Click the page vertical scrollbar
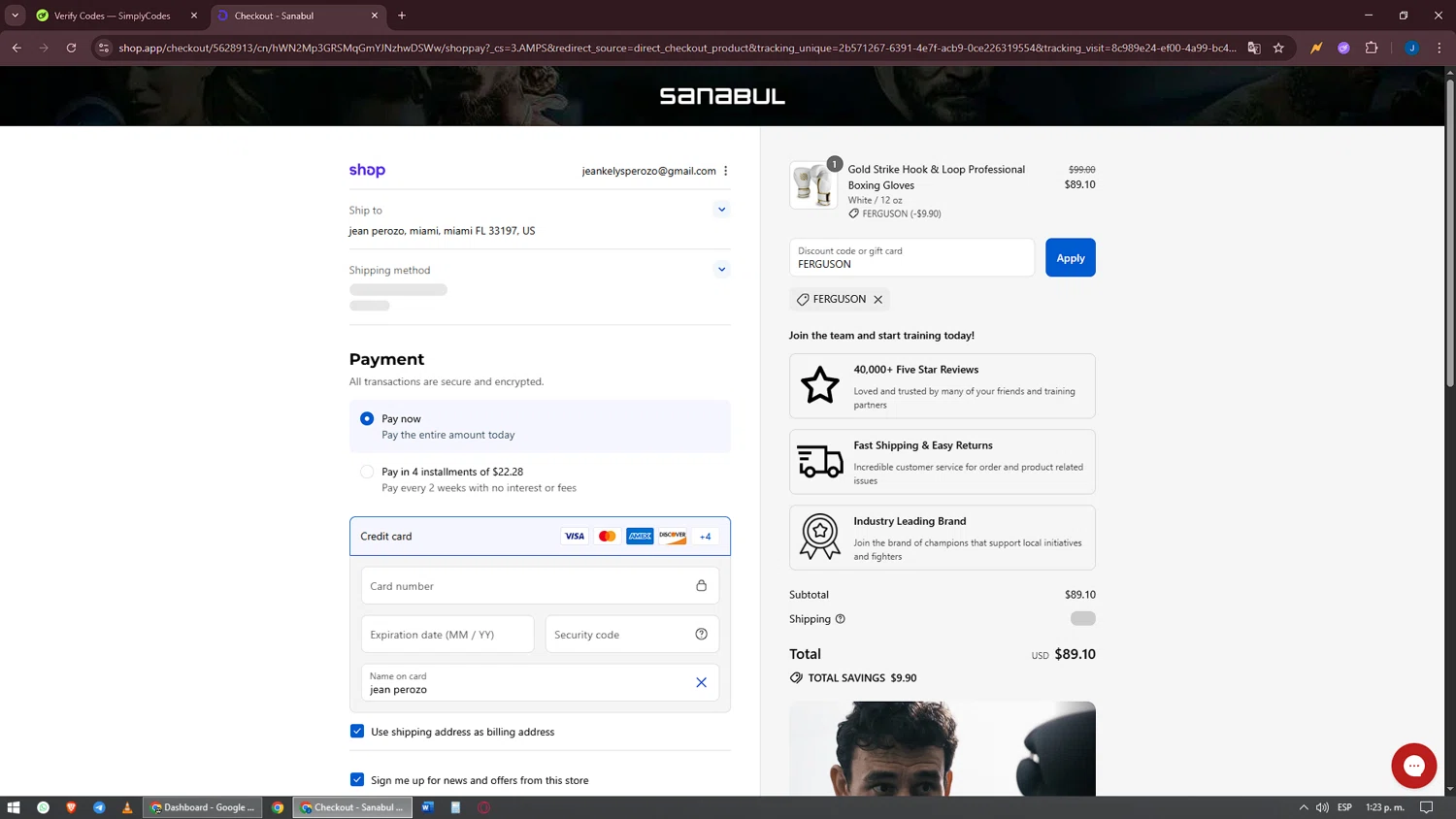 1450,233
